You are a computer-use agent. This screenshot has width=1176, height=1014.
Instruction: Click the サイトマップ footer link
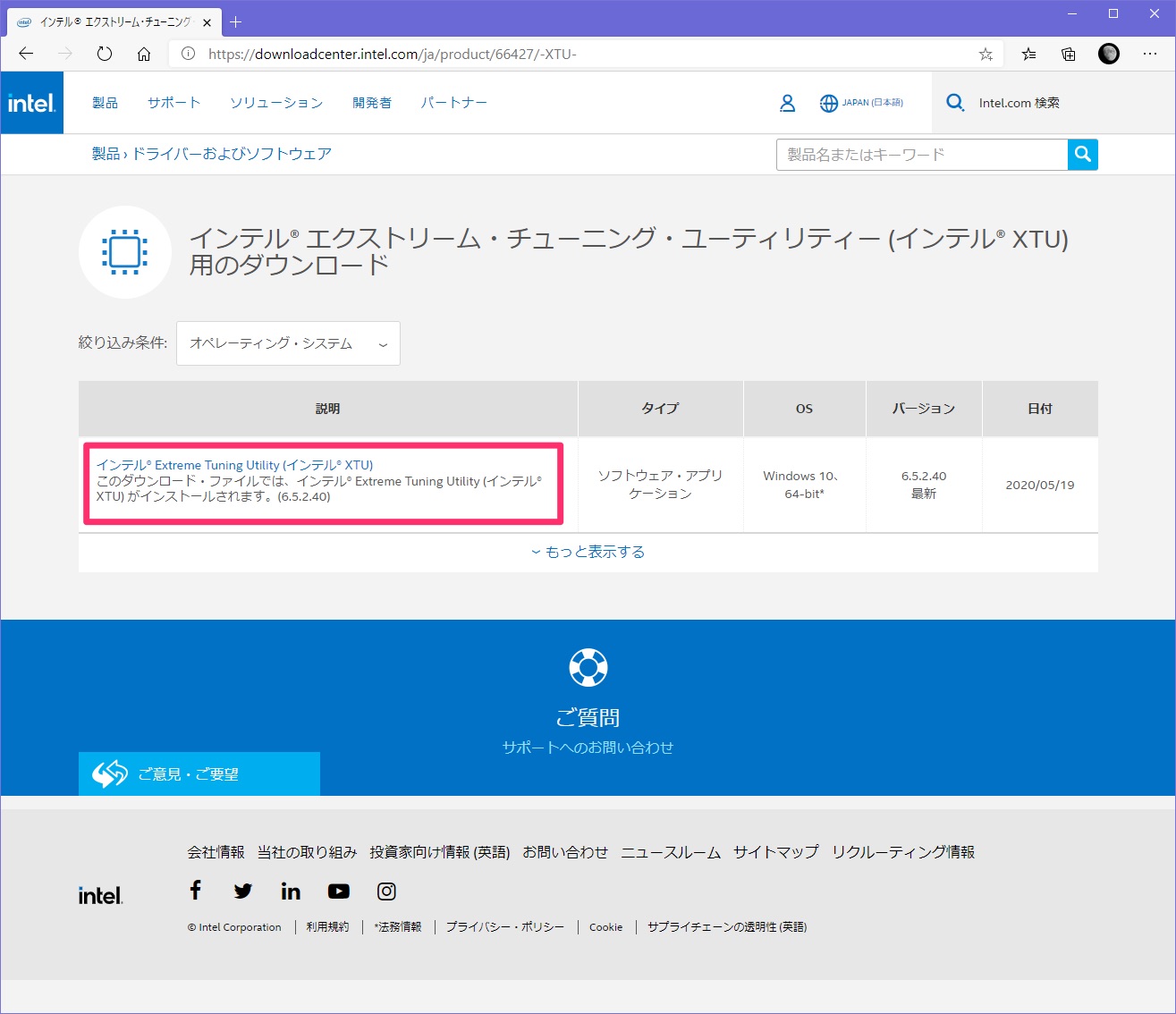pyautogui.click(x=776, y=852)
